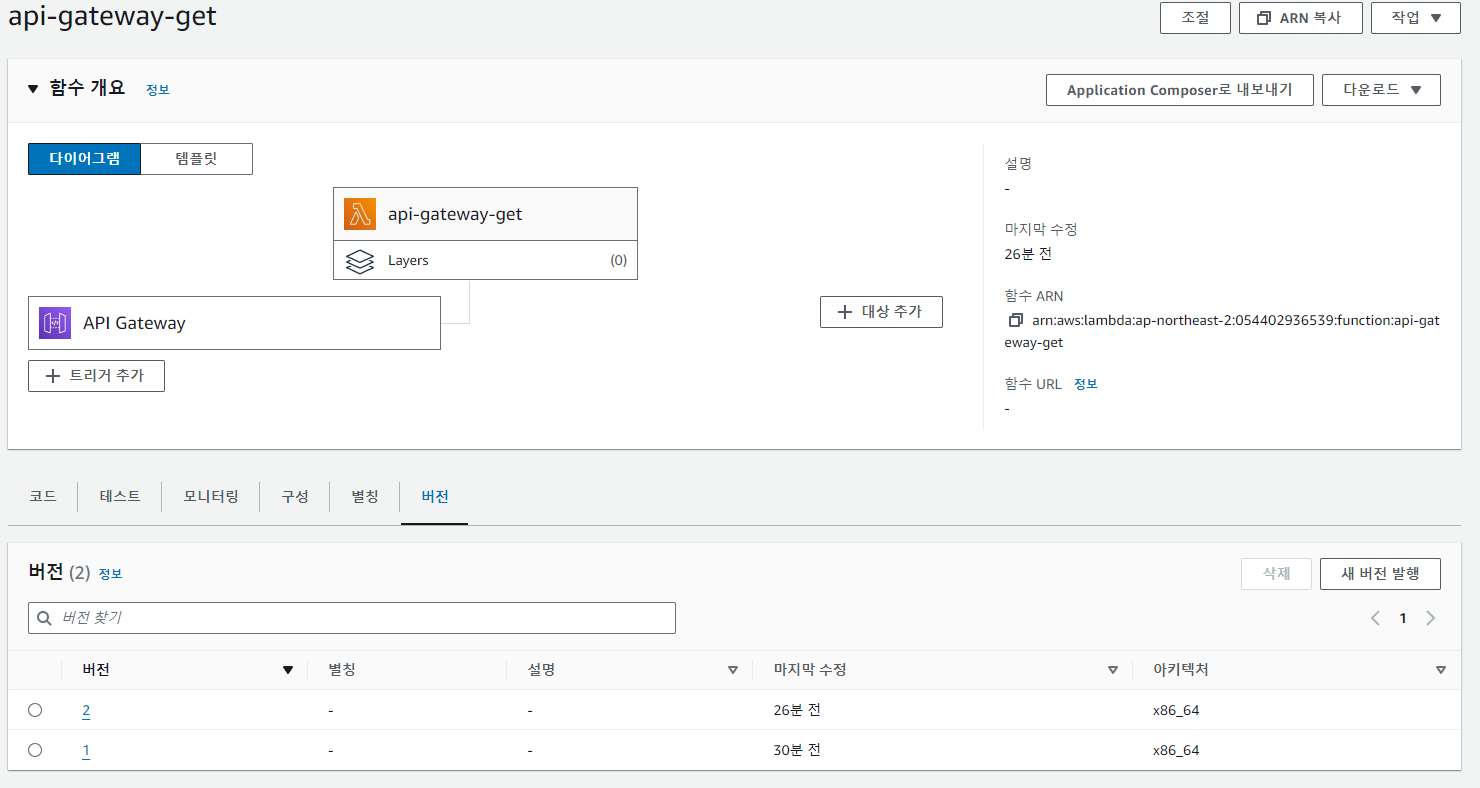
Task: Click the 별칭 column header
Action: pyautogui.click(x=341, y=670)
